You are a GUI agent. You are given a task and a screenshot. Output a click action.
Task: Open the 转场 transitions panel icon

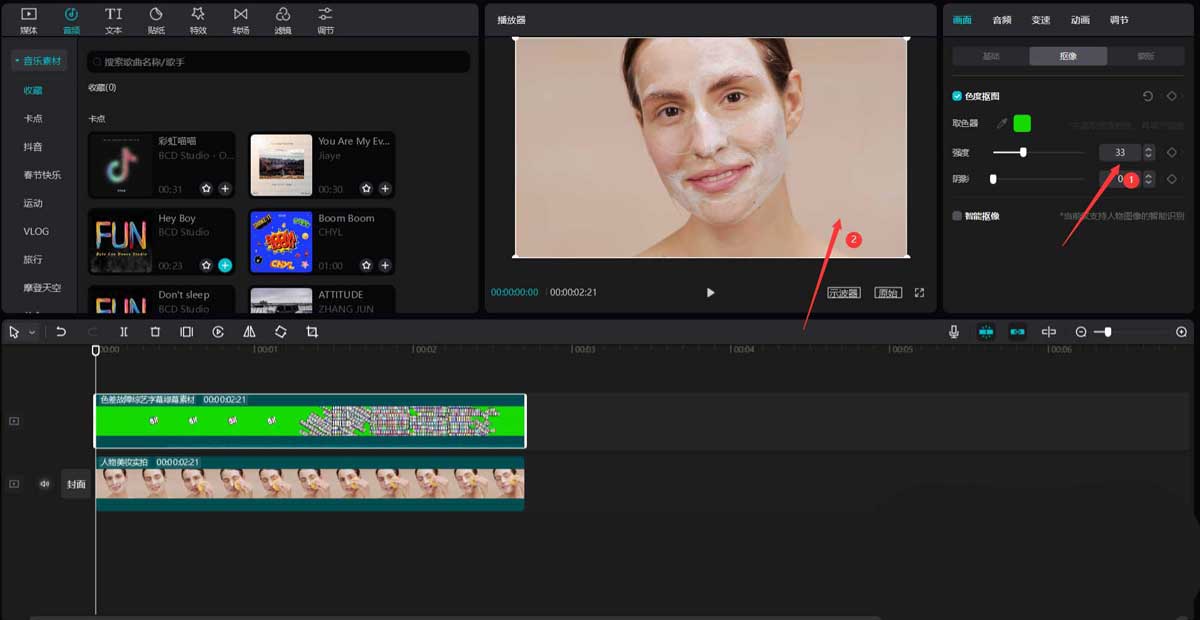coord(240,18)
